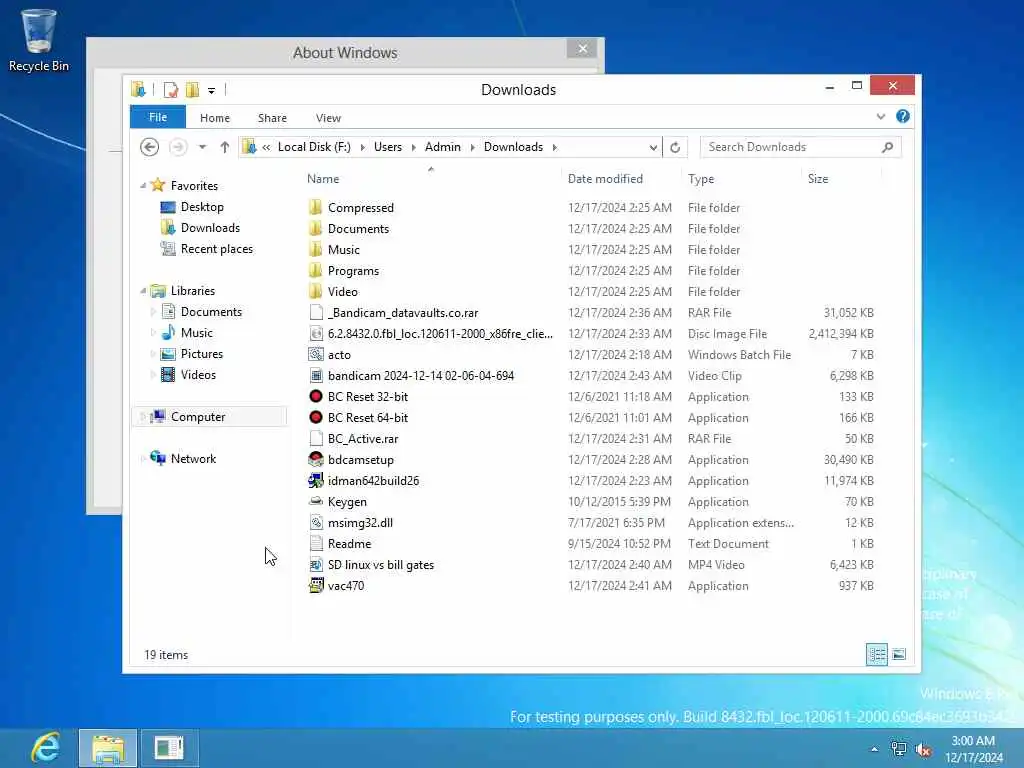Click Local Disk (F:) in breadcrumb
Screen dimensions: 1024x768
314,147
